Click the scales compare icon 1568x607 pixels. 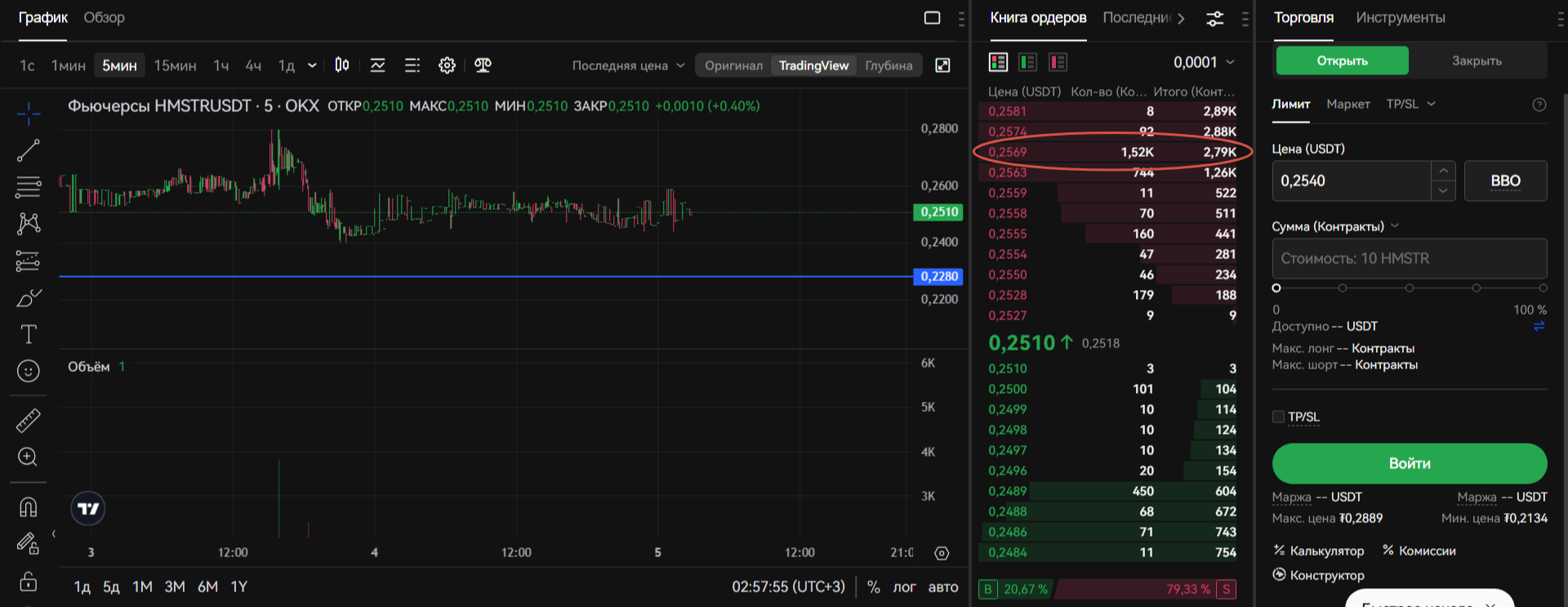(x=483, y=65)
